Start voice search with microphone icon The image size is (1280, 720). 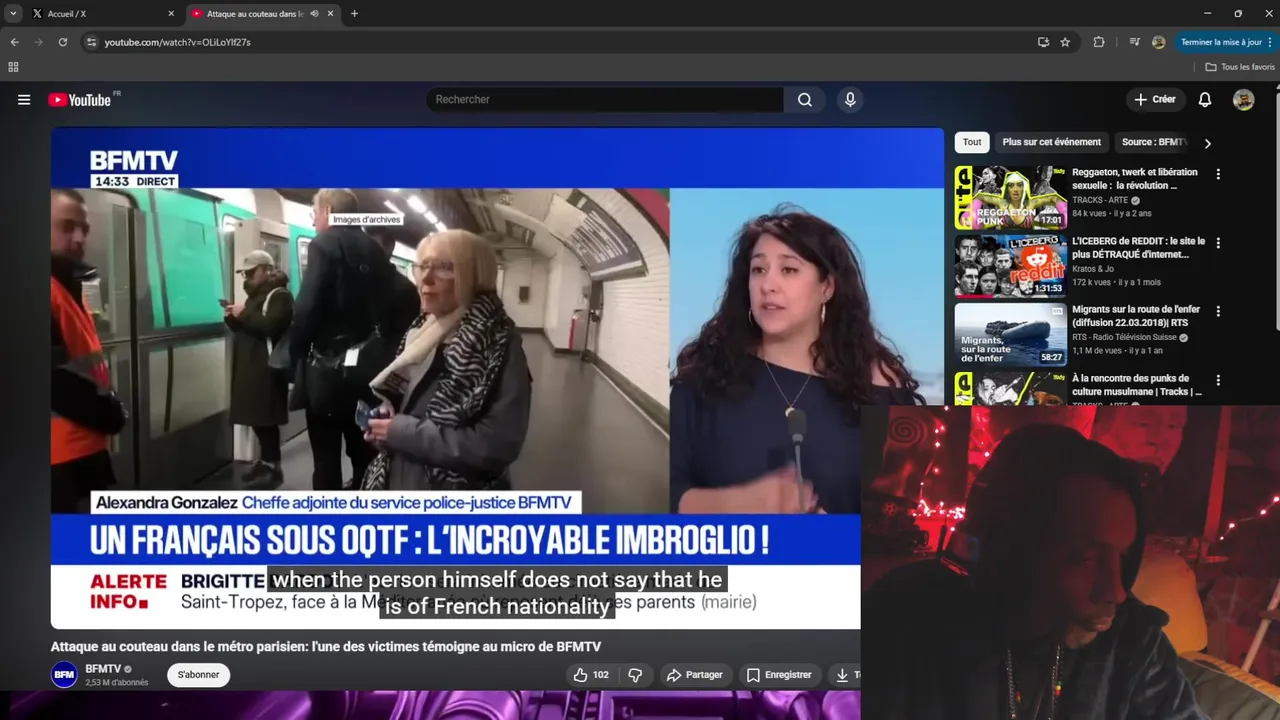click(850, 100)
